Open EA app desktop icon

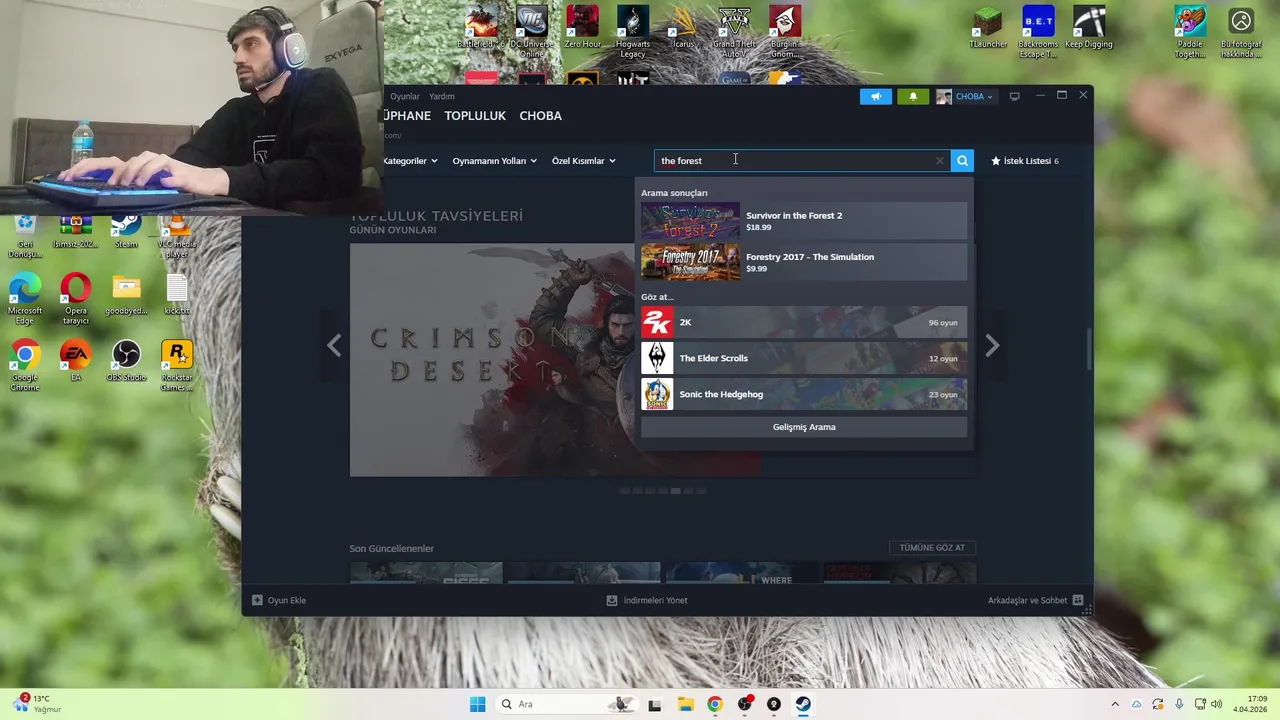click(x=76, y=362)
